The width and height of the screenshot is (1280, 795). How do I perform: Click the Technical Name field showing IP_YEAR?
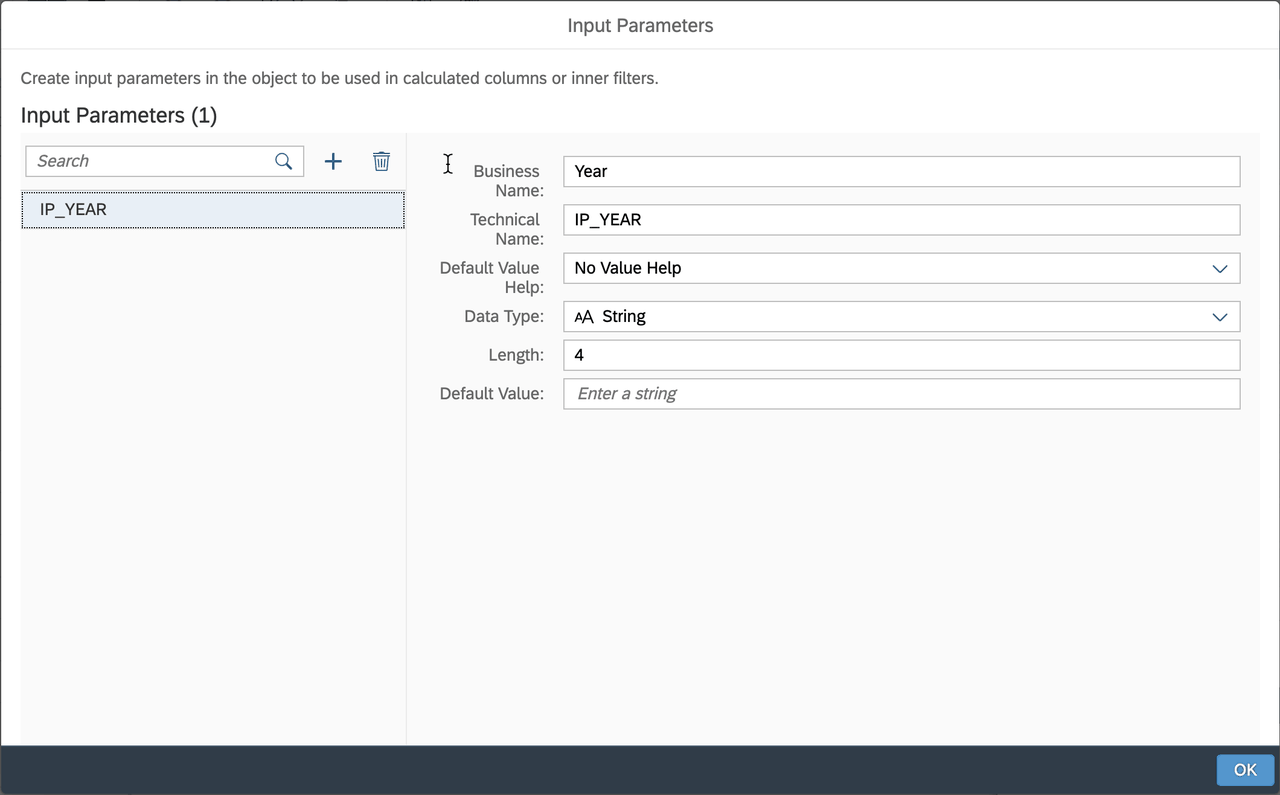tap(900, 220)
